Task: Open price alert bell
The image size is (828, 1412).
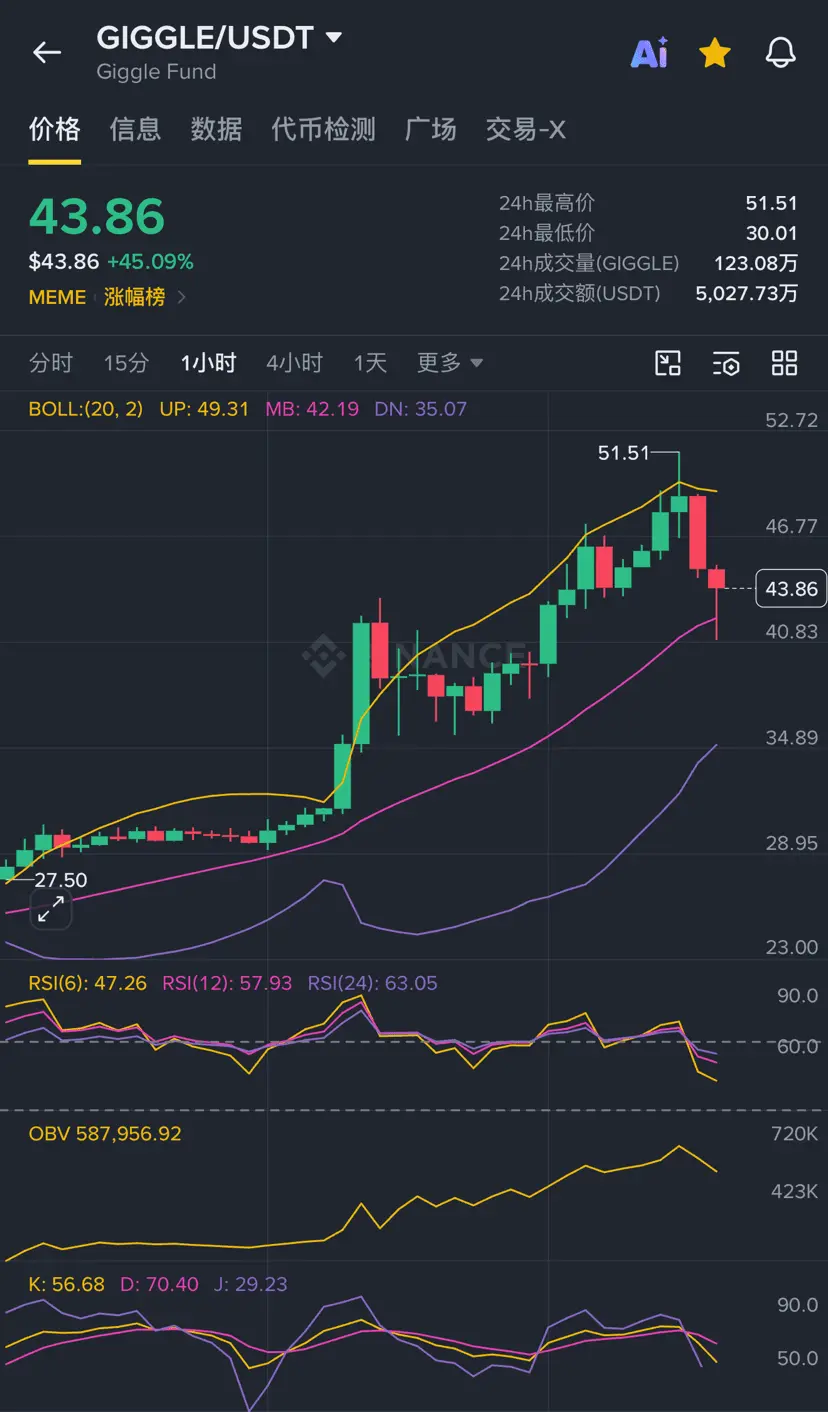Action: click(780, 53)
